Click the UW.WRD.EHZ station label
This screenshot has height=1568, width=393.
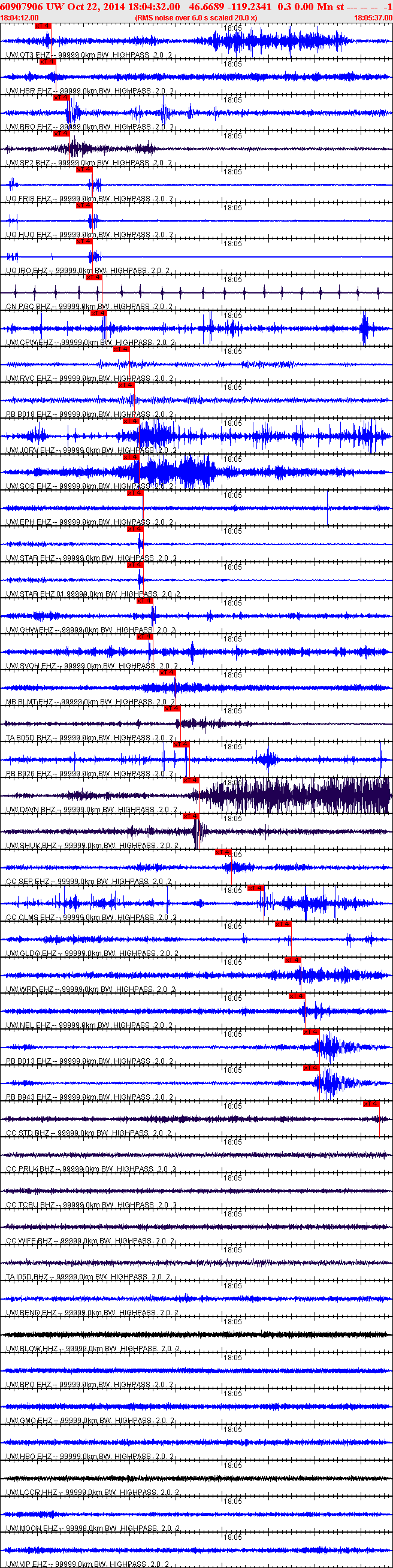pos(91,989)
